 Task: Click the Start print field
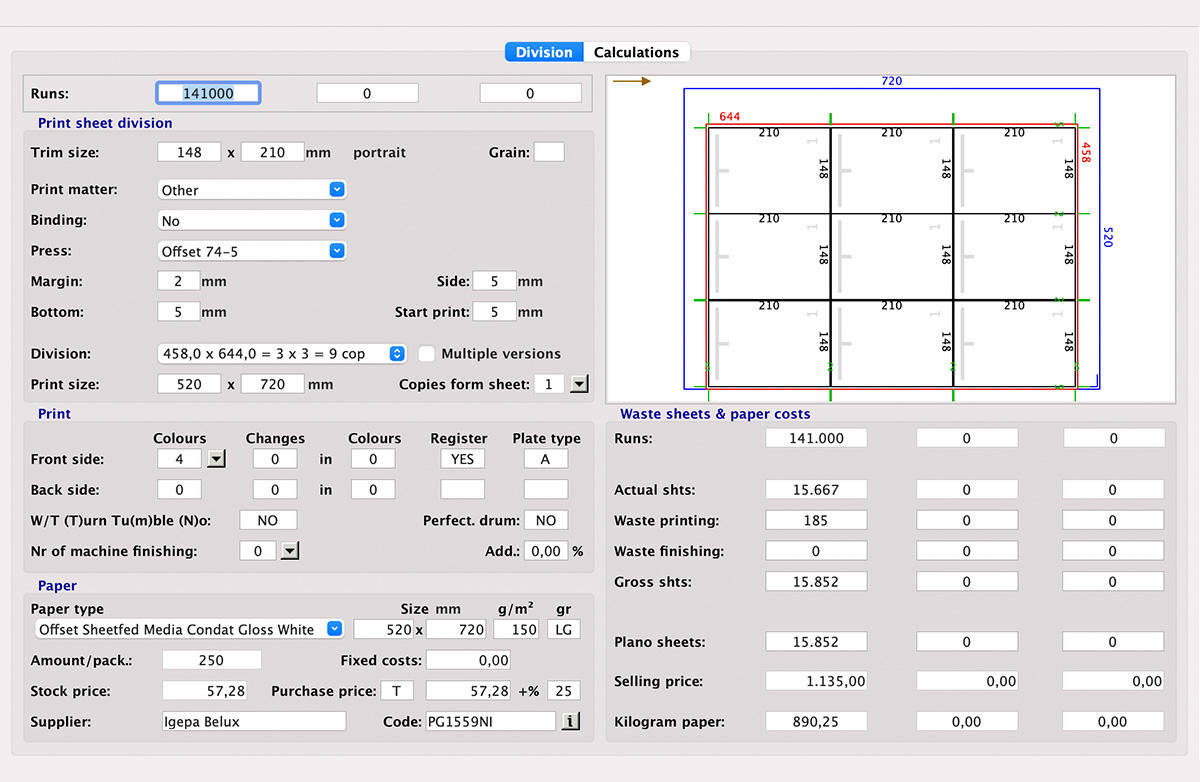pos(495,311)
